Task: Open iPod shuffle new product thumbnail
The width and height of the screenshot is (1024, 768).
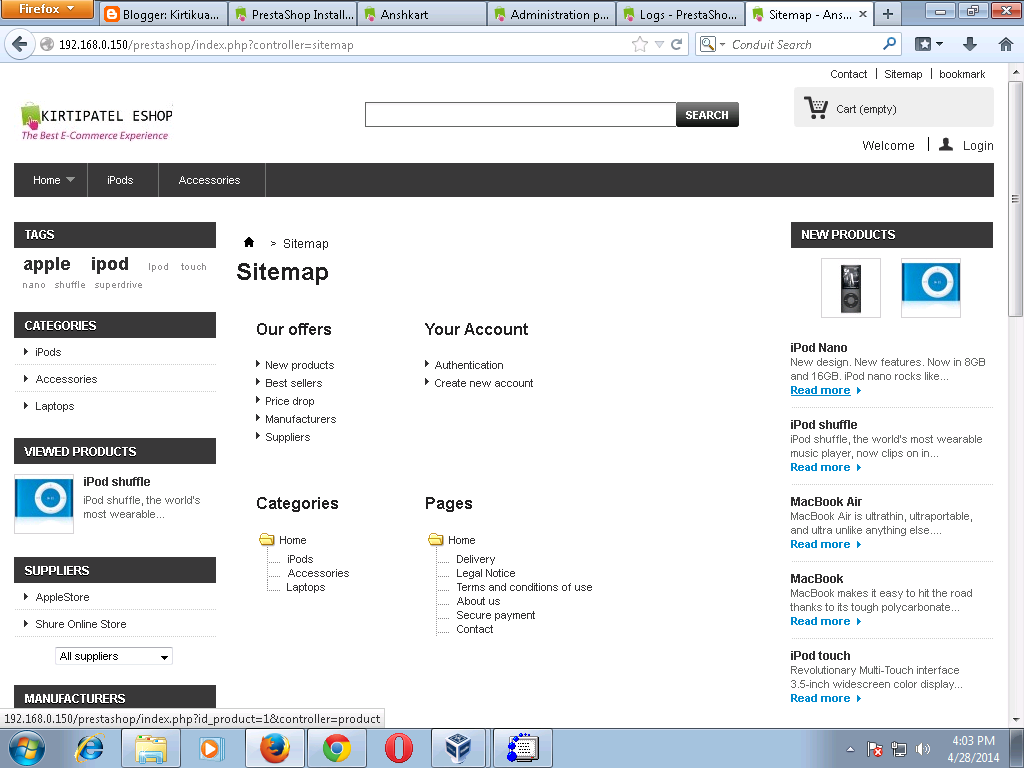Action: 931,288
